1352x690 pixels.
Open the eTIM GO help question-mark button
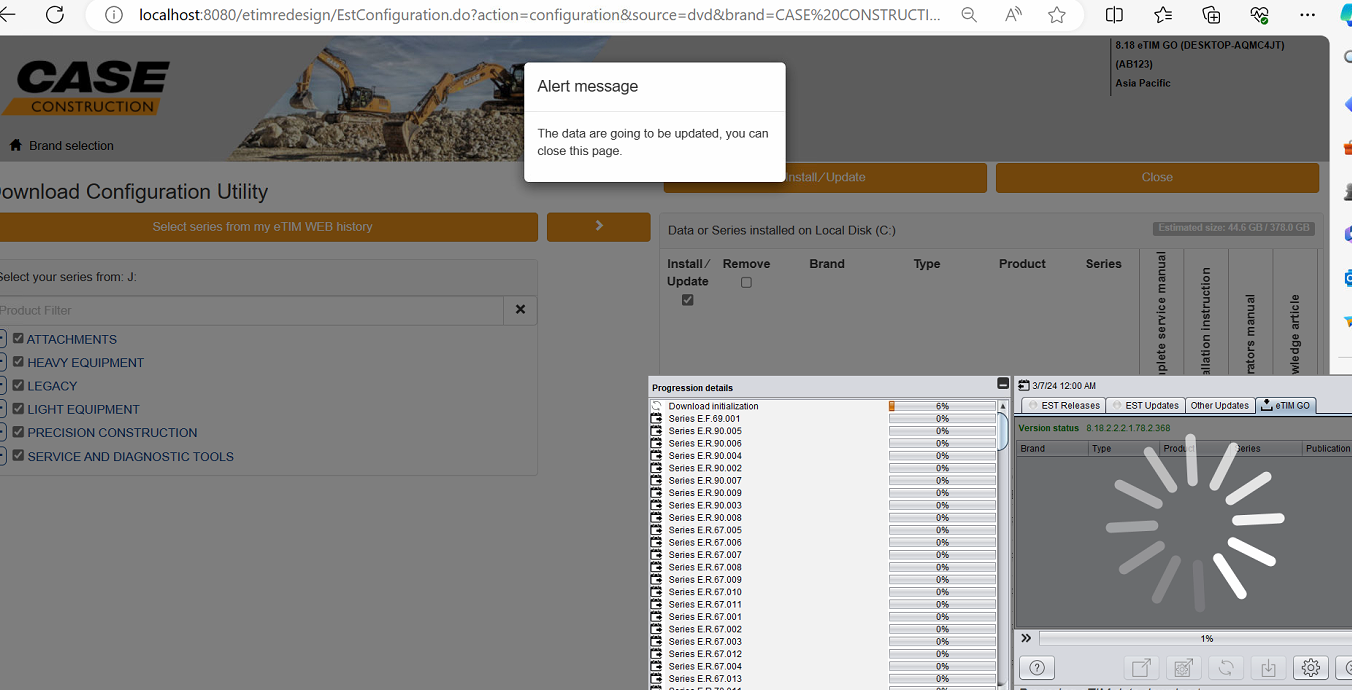1037,668
